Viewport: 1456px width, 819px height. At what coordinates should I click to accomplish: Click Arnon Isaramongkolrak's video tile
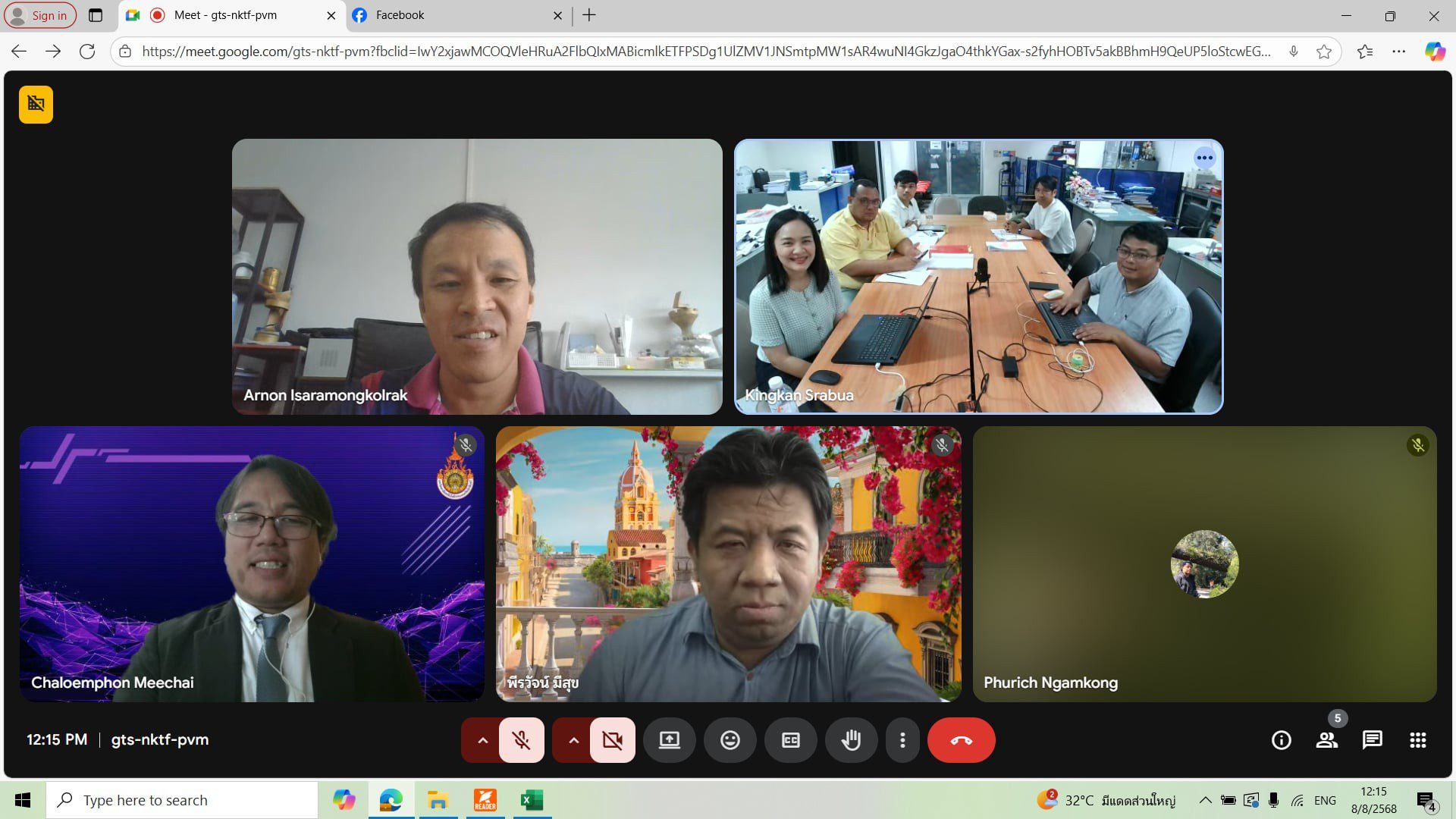[x=477, y=276]
